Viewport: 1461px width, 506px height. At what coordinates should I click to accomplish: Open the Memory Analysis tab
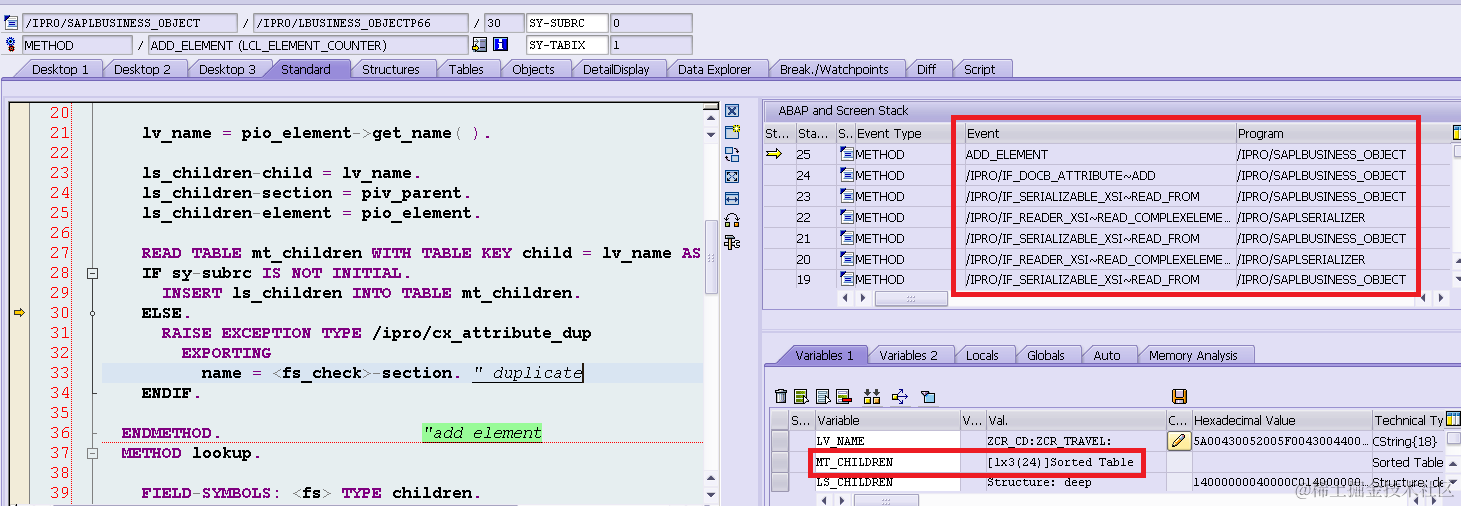click(x=1193, y=355)
